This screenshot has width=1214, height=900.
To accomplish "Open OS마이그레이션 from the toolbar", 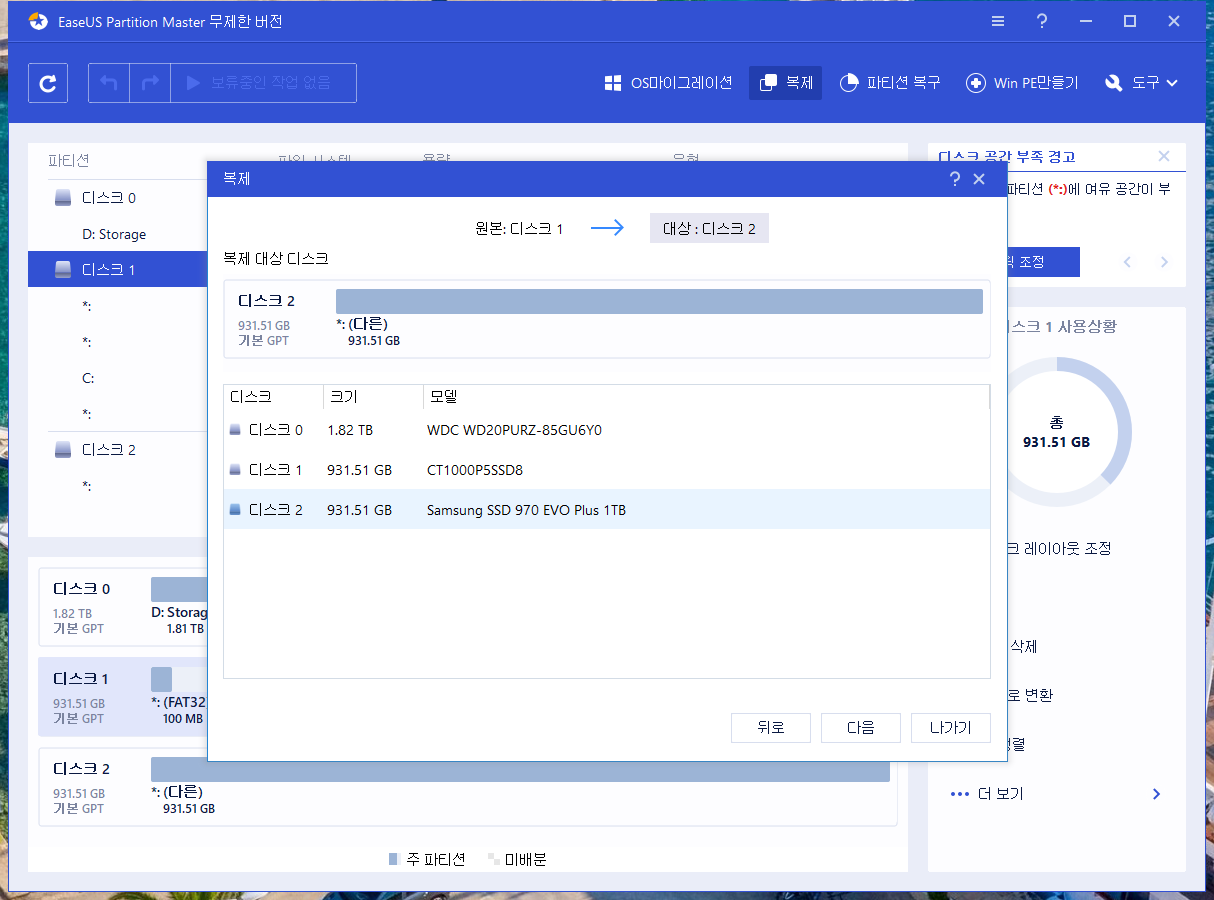I will coord(668,83).
